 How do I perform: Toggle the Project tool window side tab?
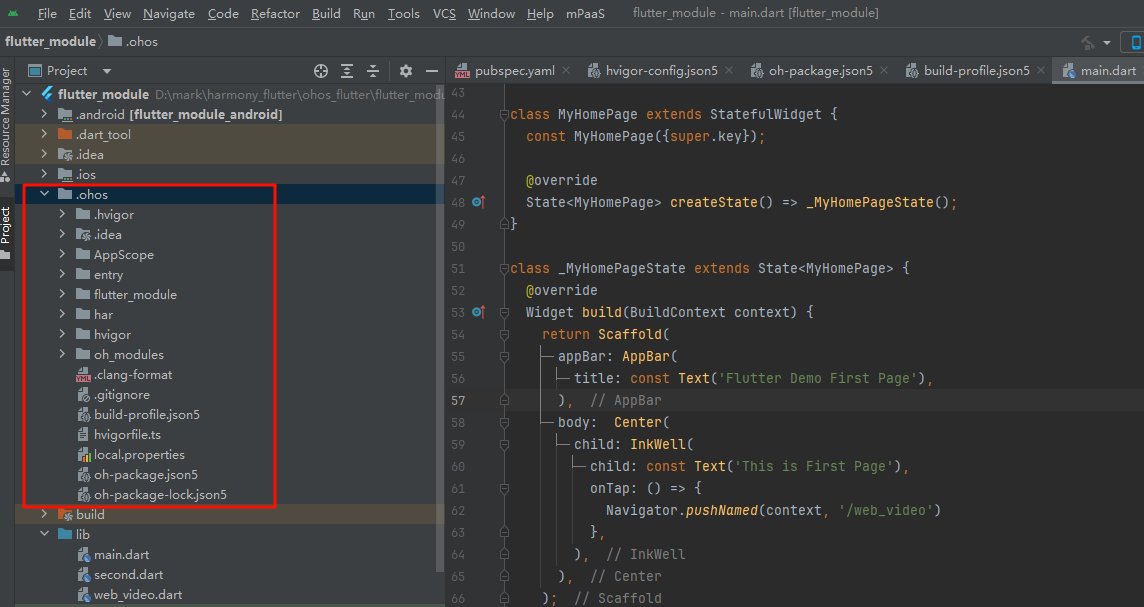[x=6, y=226]
